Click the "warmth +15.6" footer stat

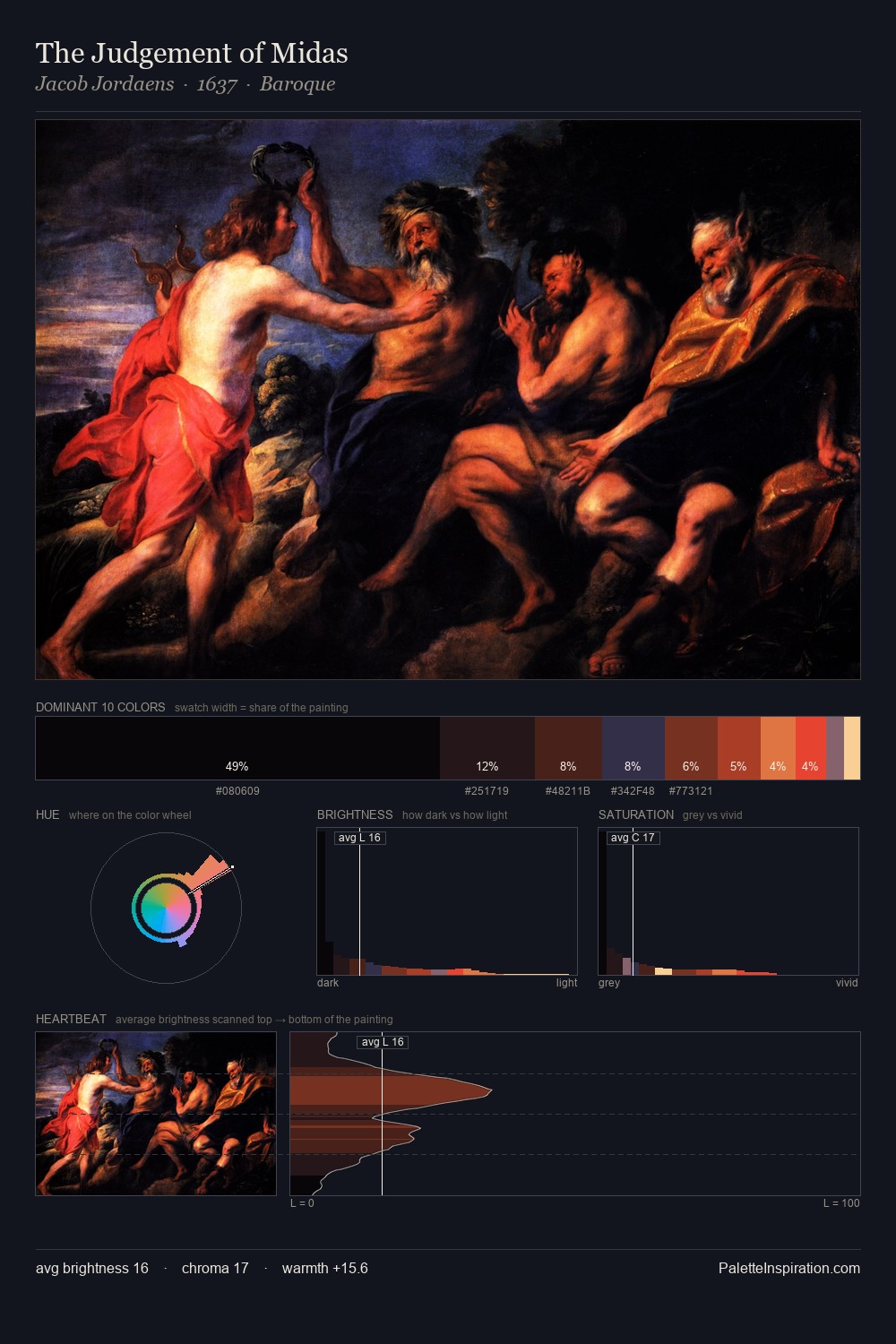tap(325, 1269)
